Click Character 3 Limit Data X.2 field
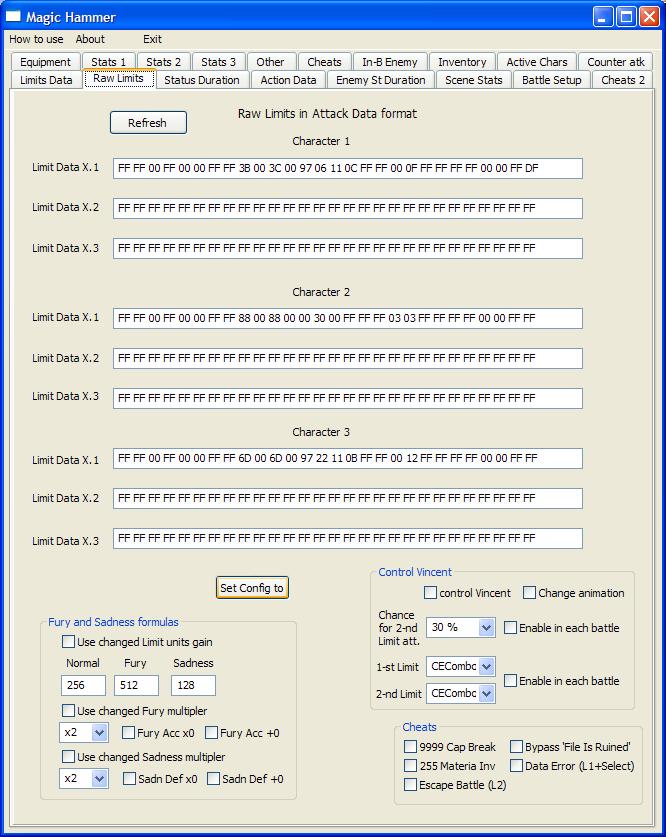 click(x=347, y=498)
